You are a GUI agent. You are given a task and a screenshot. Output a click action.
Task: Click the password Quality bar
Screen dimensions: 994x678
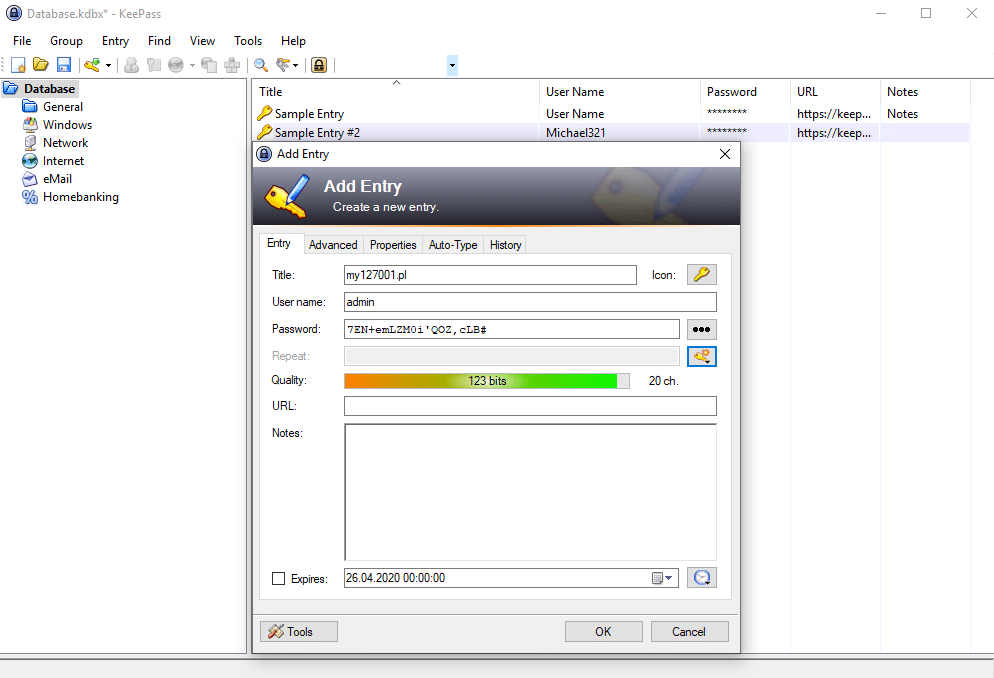click(x=487, y=381)
